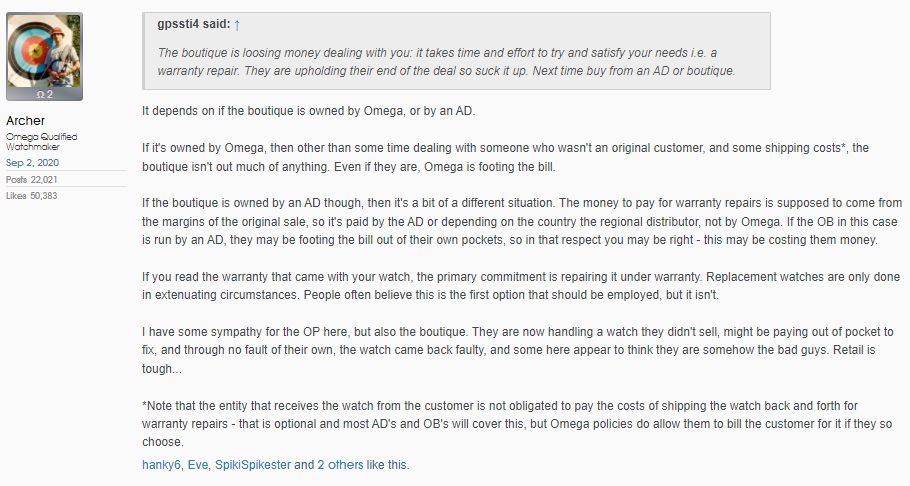
Task: Show the 2 others who liked this
Action: coord(340,465)
